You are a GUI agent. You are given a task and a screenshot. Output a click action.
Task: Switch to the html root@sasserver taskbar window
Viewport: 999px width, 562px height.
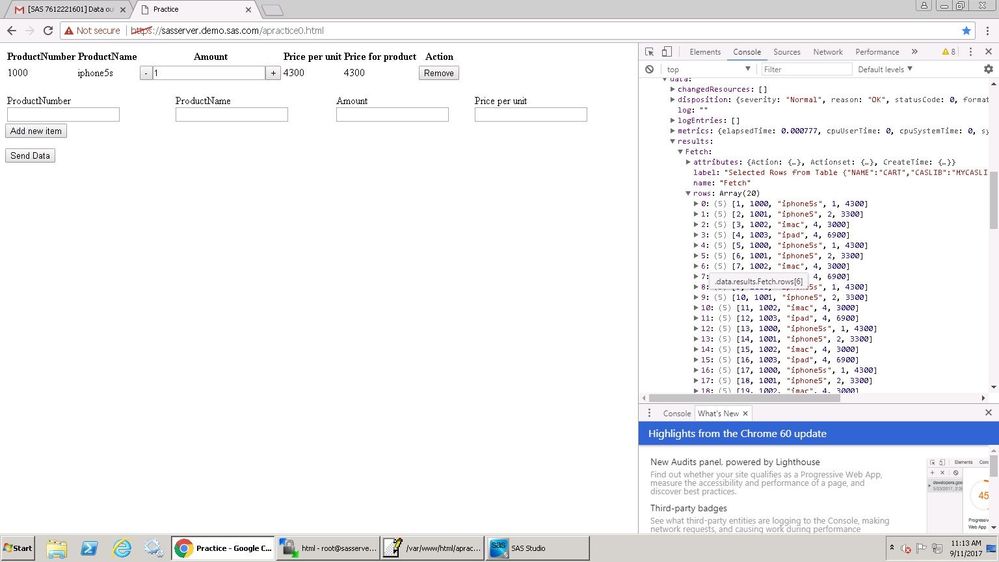point(328,548)
